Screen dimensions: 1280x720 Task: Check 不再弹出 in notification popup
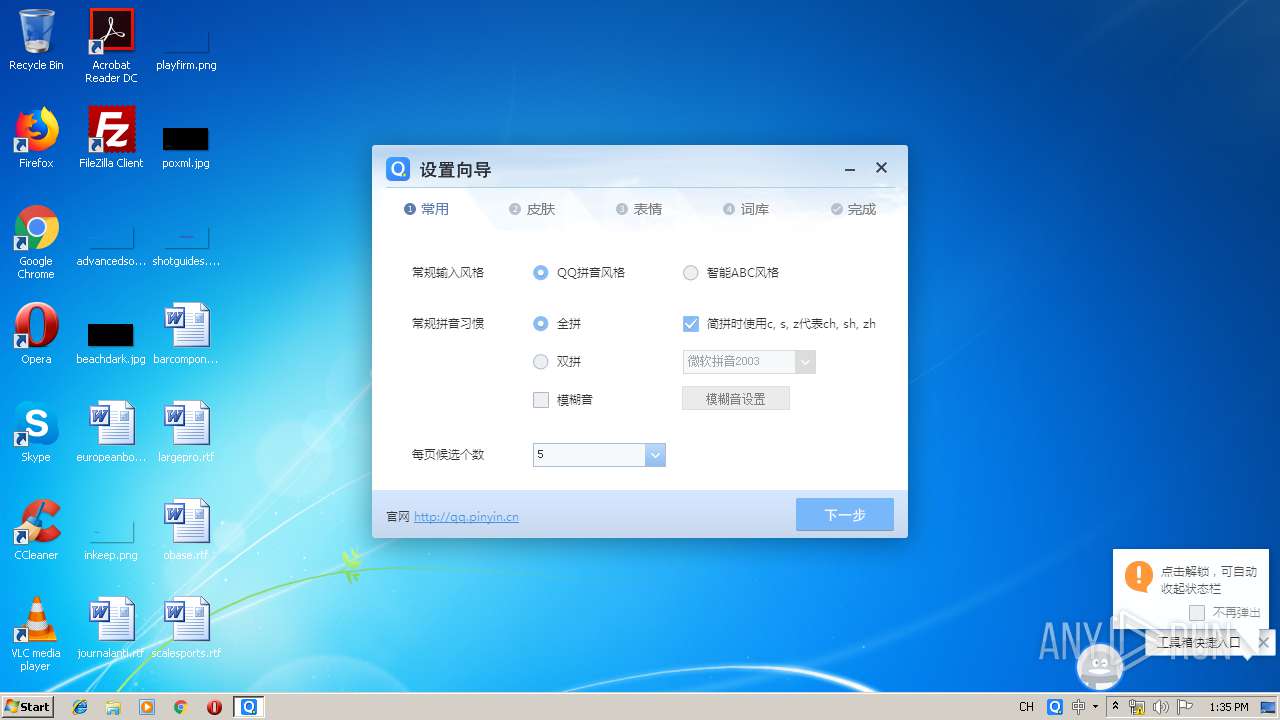click(x=1196, y=612)
